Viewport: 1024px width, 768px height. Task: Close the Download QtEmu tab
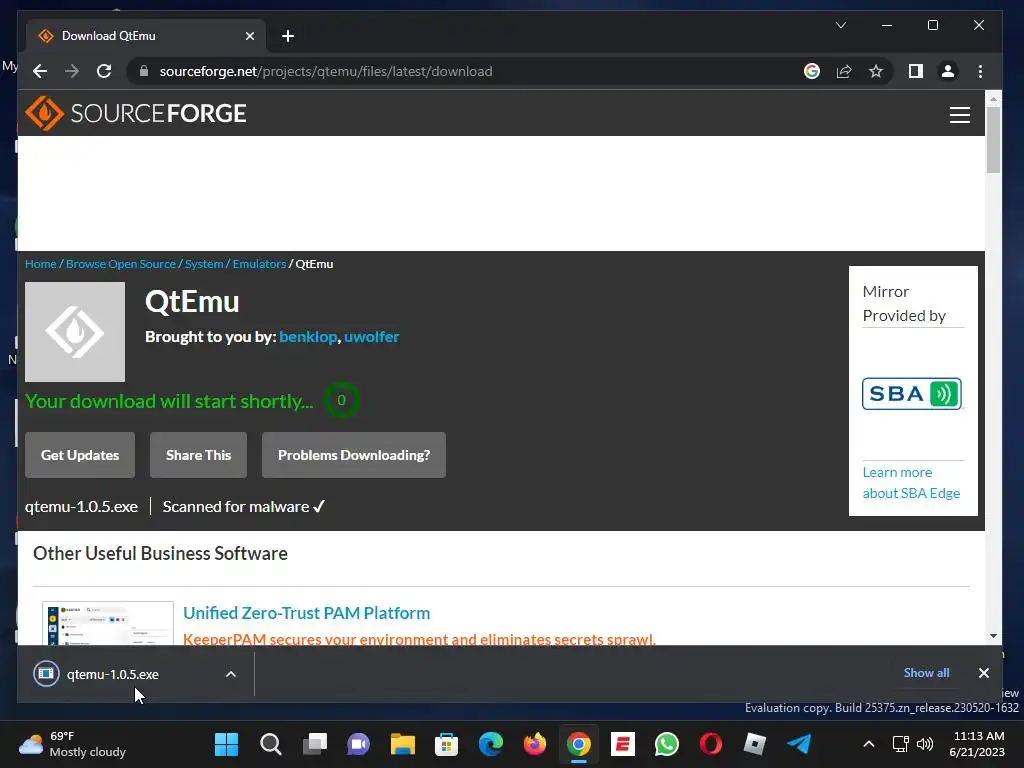pos(249,36)
